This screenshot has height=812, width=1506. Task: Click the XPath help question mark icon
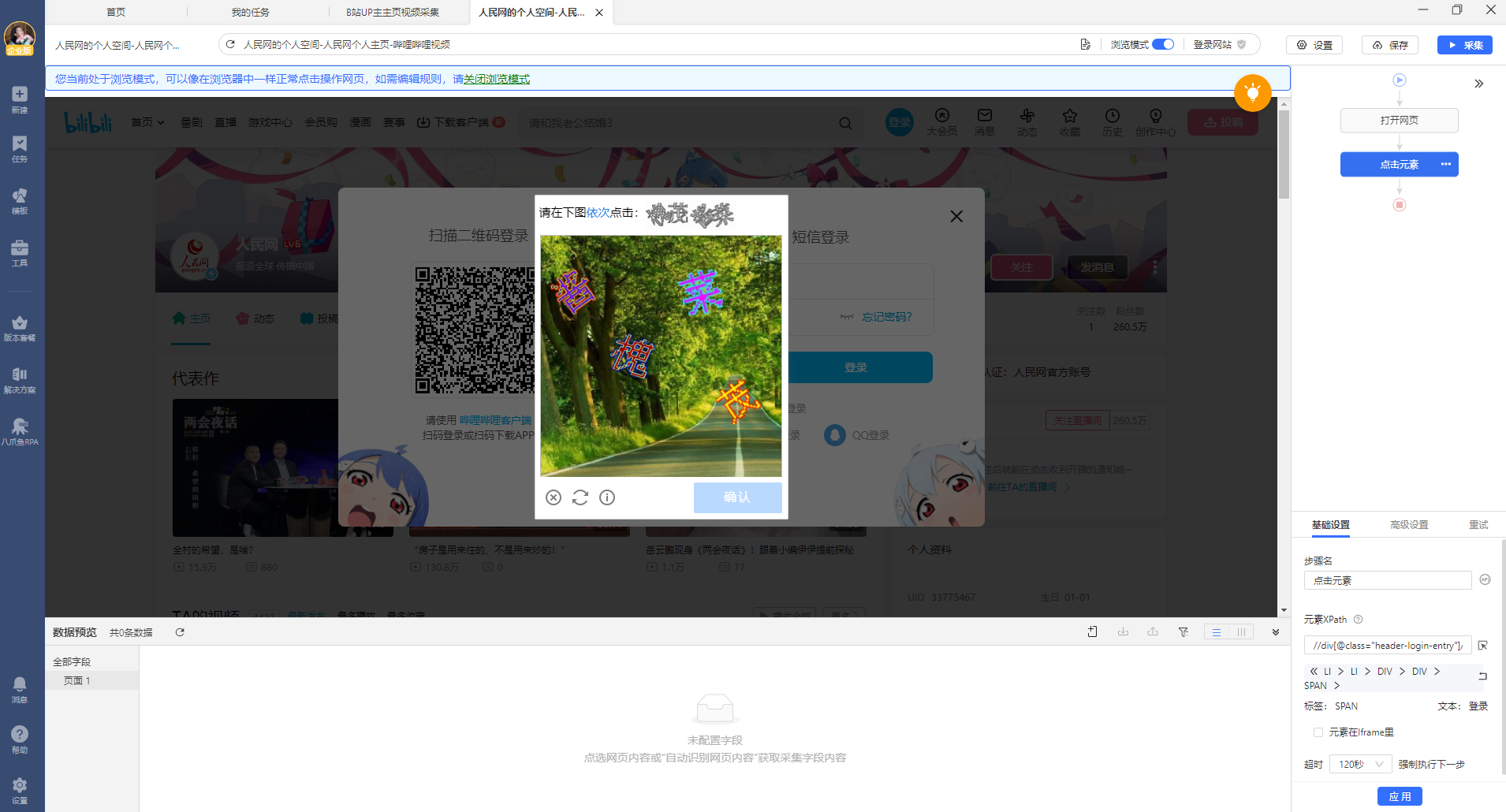point(1358,620)
